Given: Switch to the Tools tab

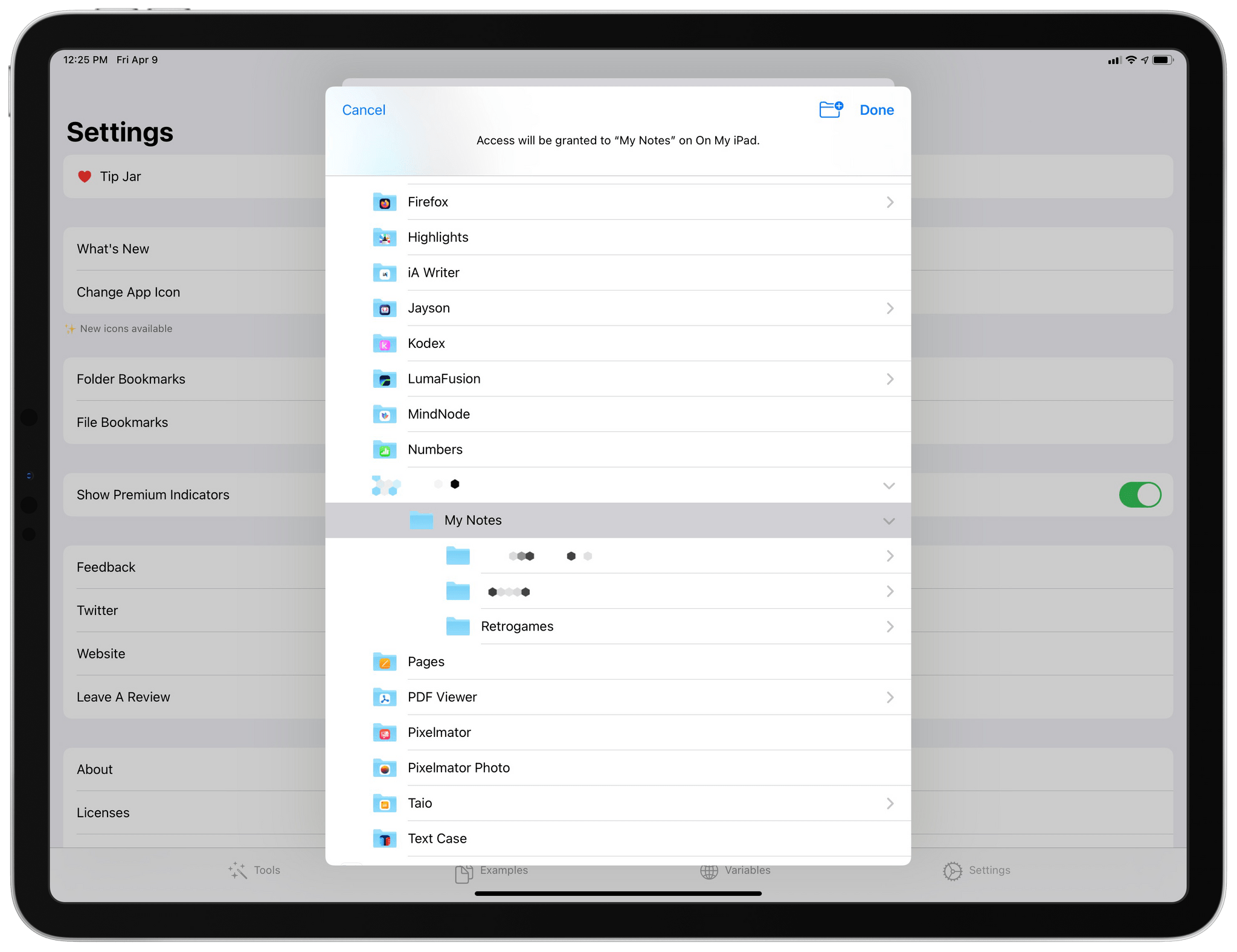Looking at the screenshot, I should (254, 870).
